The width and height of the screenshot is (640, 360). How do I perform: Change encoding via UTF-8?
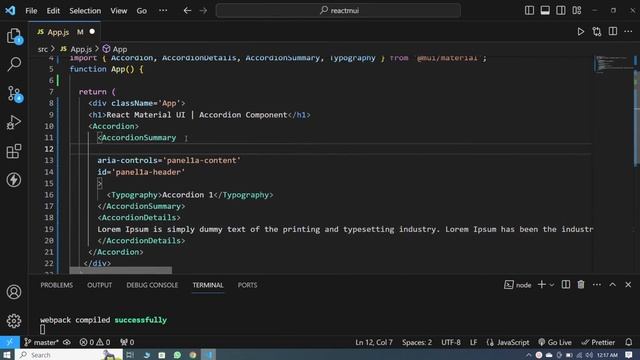[451, 342]
